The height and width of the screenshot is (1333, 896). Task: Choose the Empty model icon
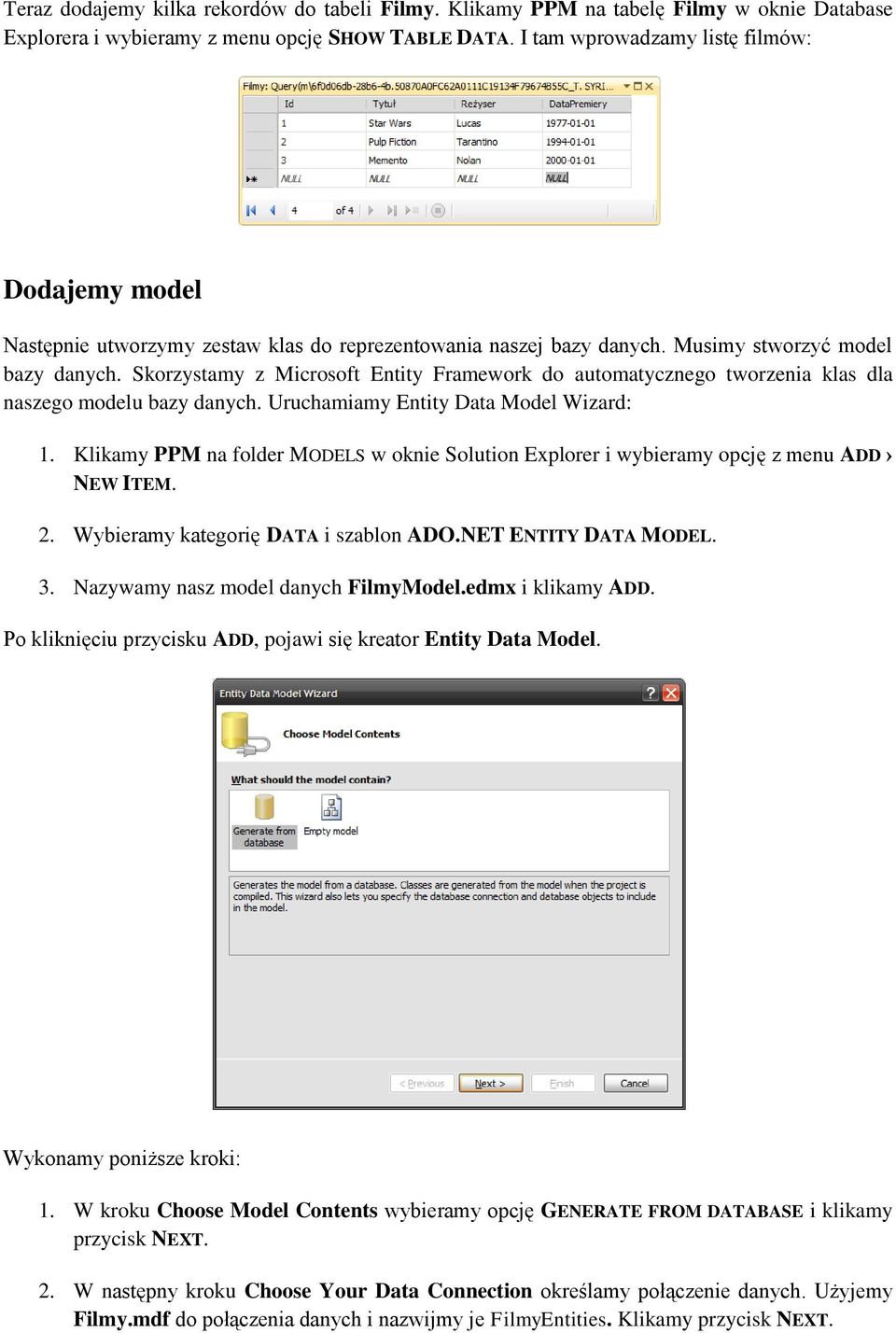point(331,807)
